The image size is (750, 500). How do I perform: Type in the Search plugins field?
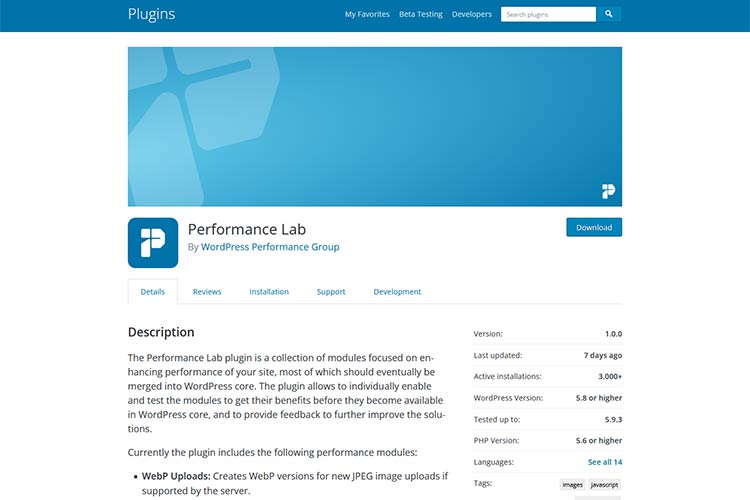[x=548, y=14]
